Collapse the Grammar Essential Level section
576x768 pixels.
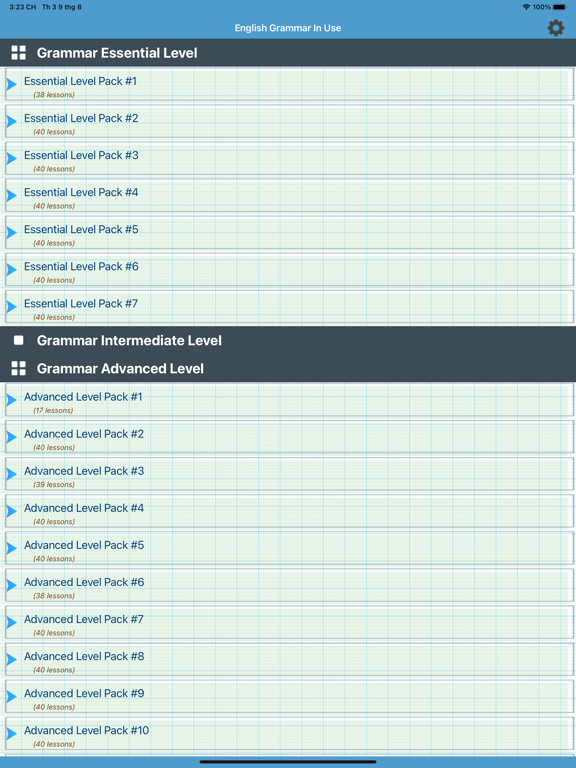[x=288, y=53]
